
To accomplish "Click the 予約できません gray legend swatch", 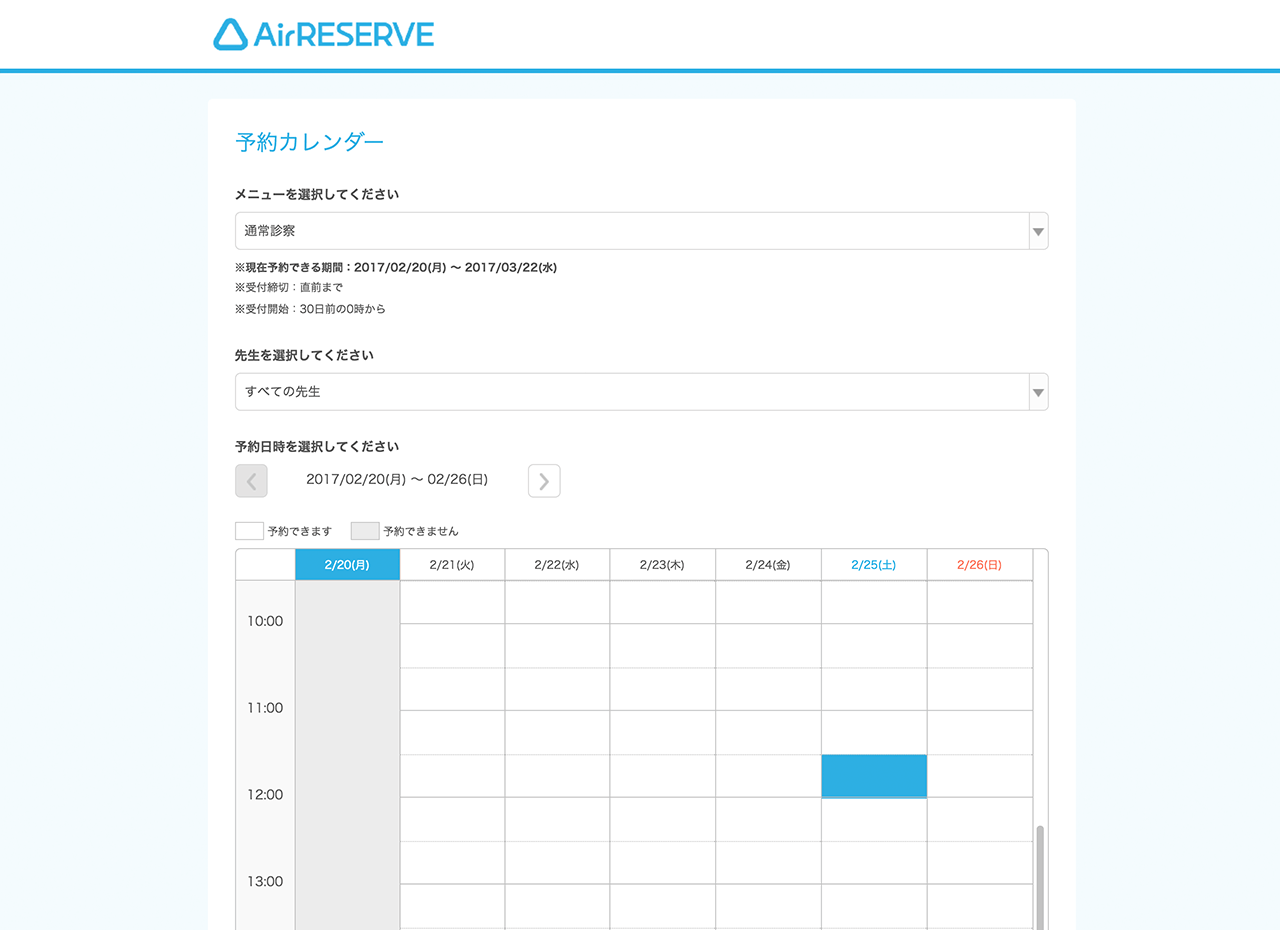I will (365, 531).
